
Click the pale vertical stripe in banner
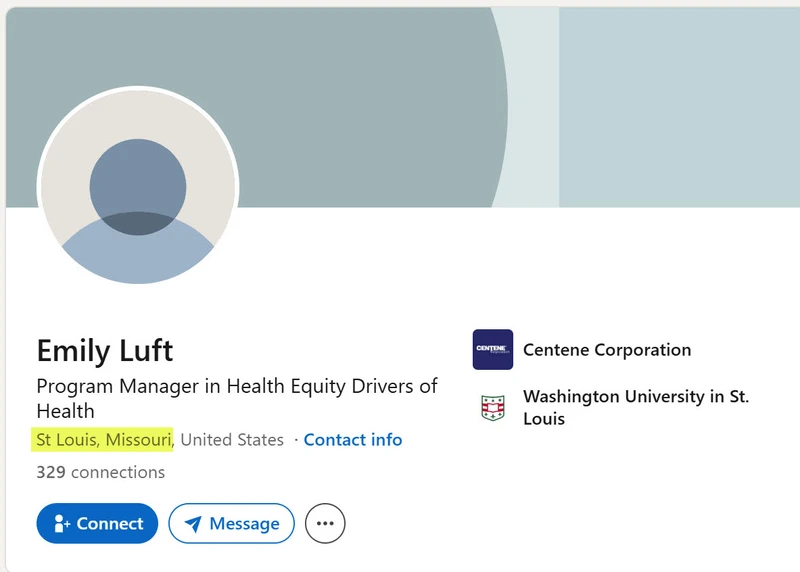[x=533, y=107]
